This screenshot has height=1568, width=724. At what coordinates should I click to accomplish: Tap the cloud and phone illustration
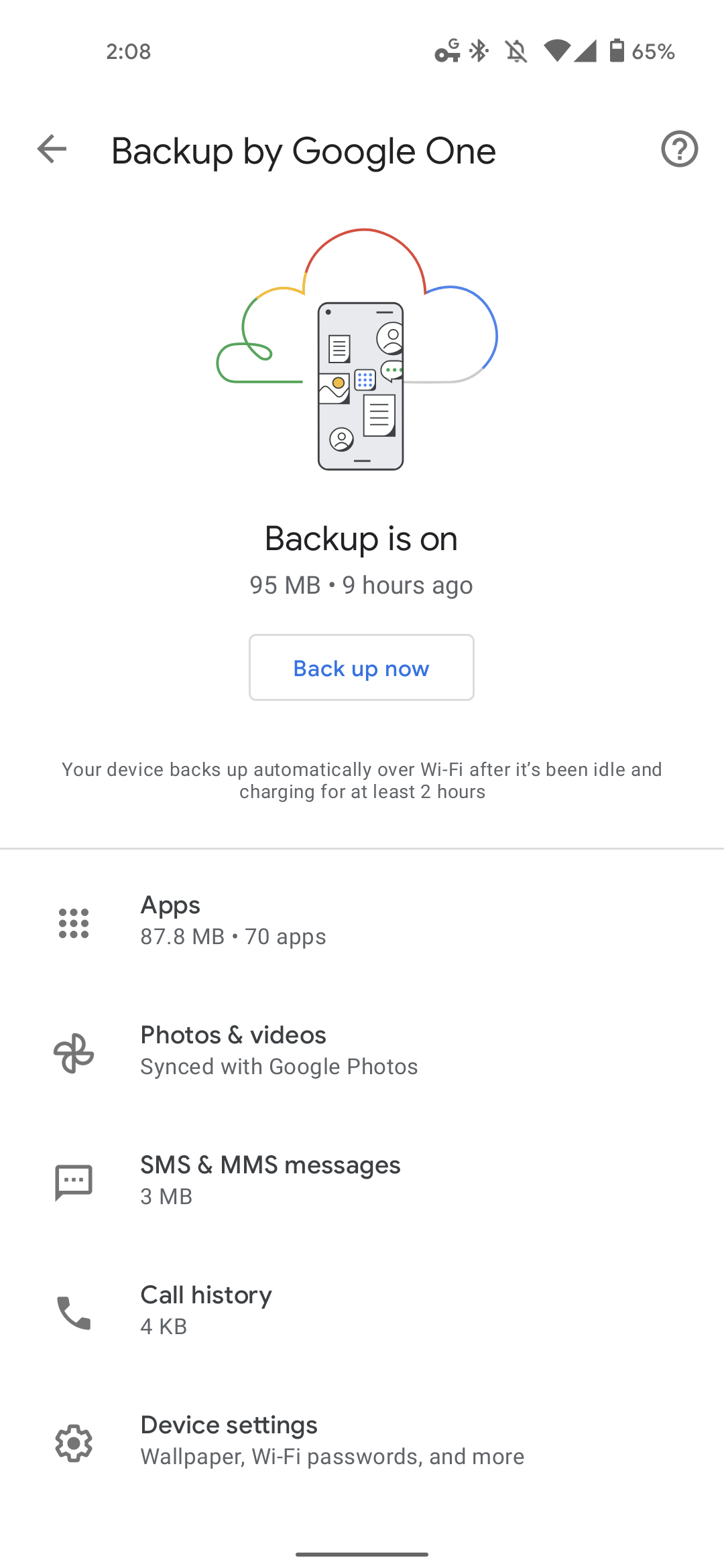357,349
